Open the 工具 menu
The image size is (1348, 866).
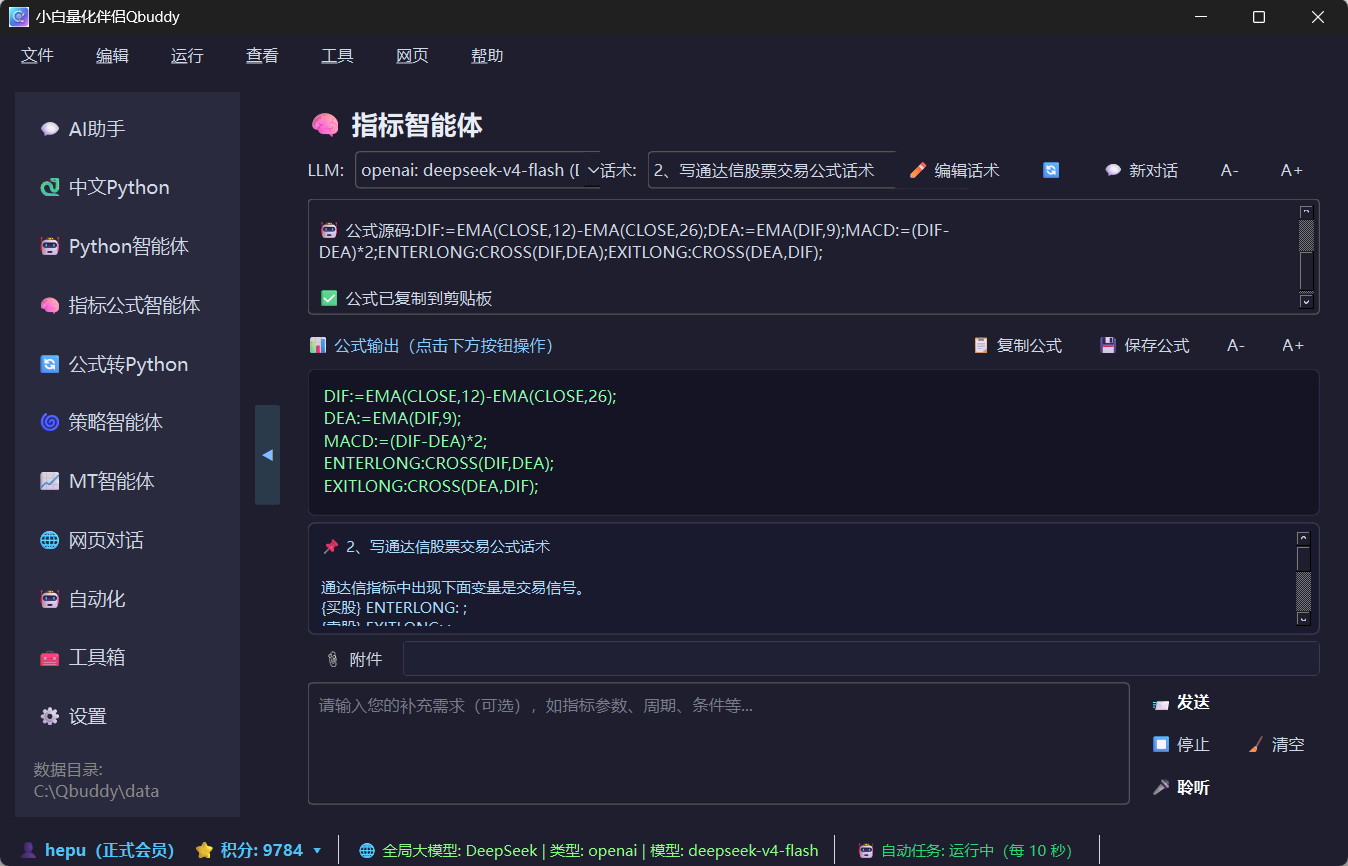tap(337, 56)
